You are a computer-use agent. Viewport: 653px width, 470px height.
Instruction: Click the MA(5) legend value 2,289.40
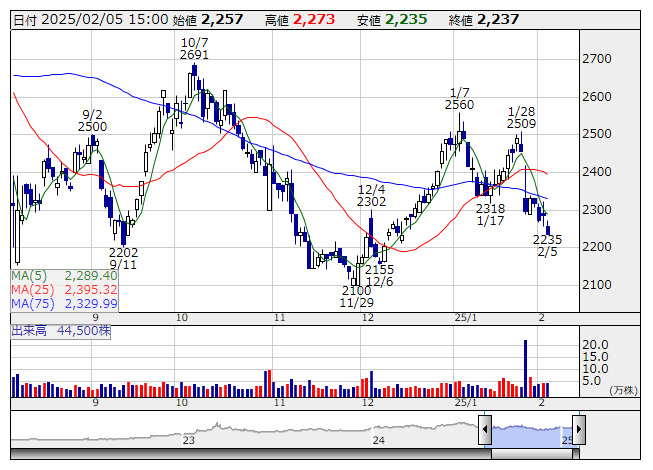point(91,276)
